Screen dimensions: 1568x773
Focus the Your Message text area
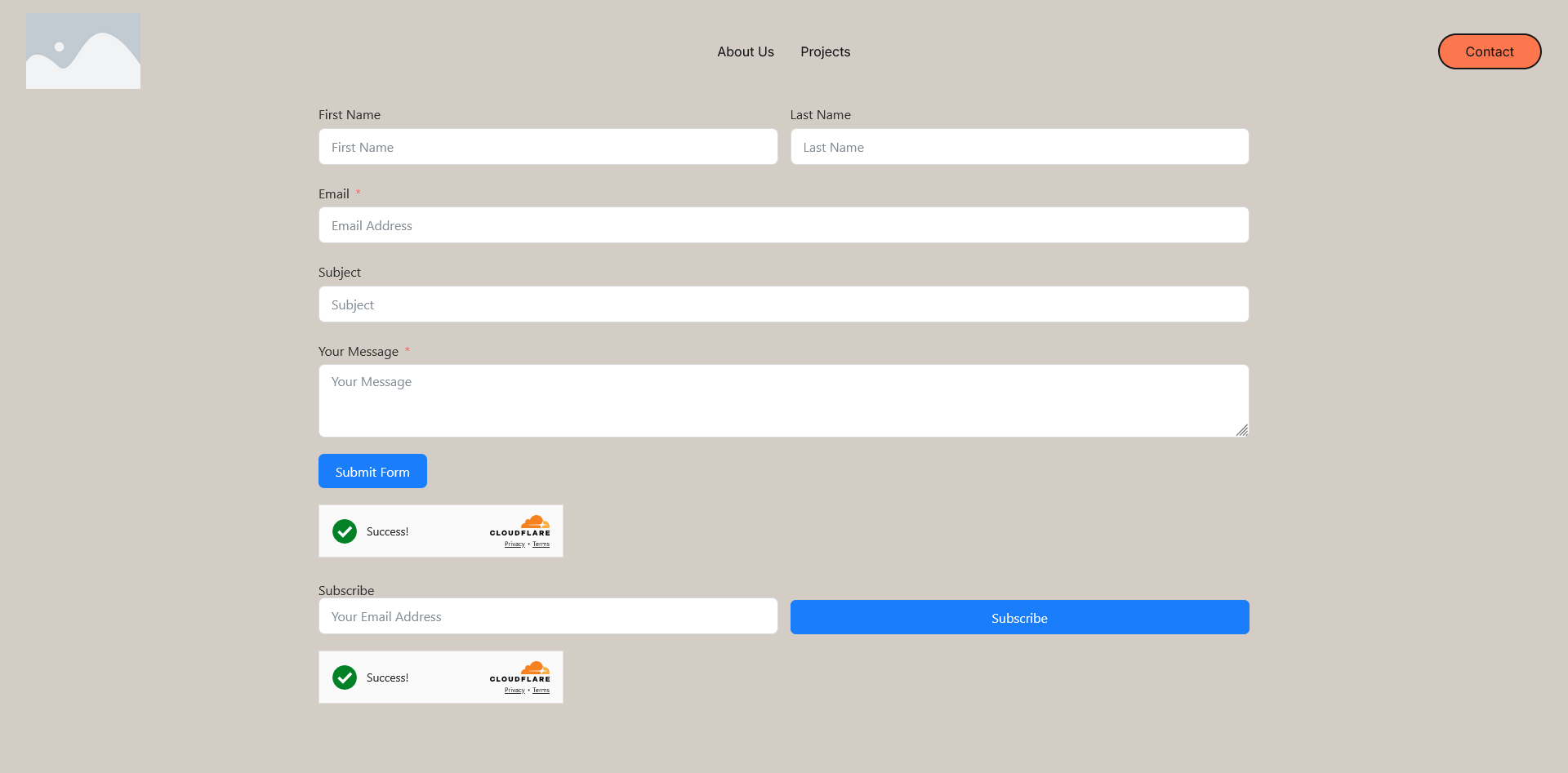(x=783, y=400)
